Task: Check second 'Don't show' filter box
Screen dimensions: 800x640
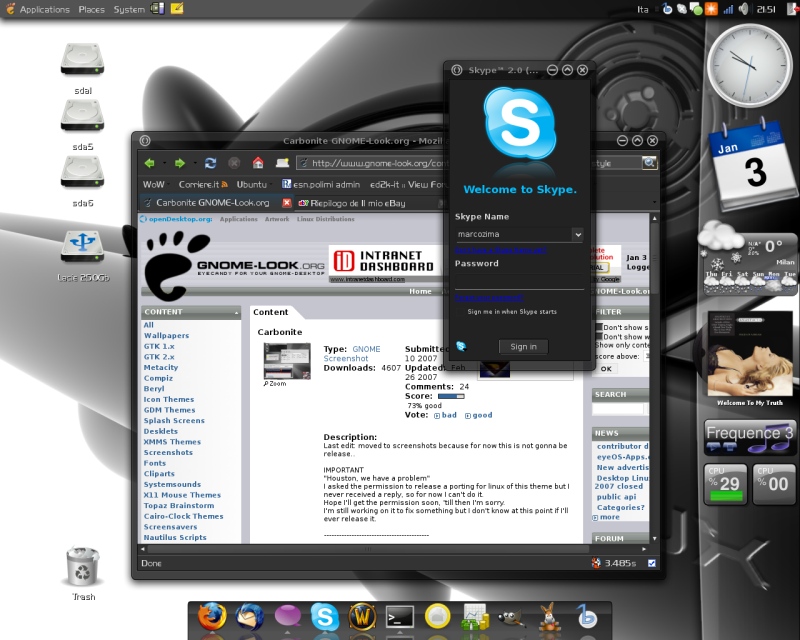Action: 599,336
